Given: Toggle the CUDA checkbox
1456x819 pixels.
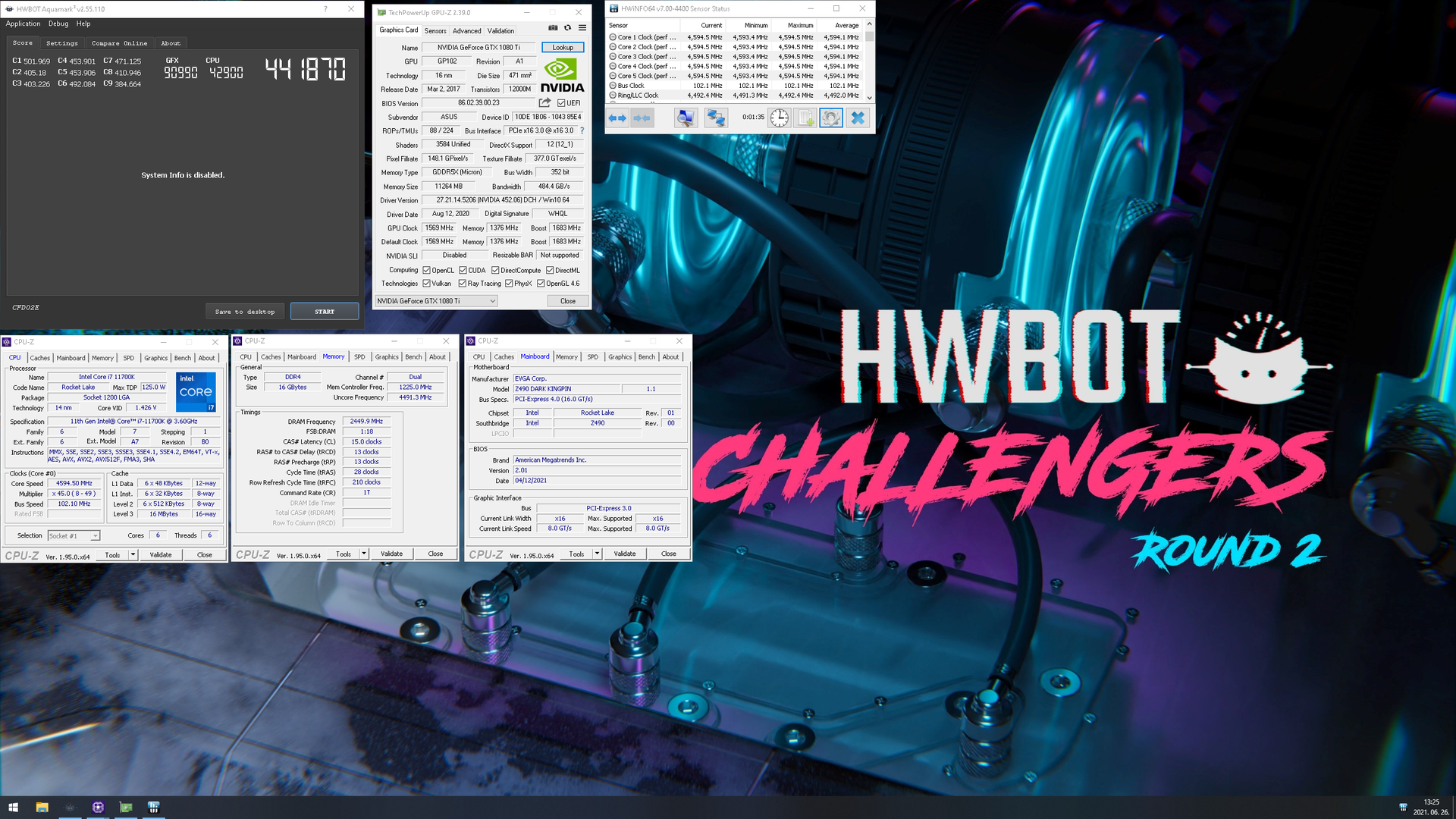Looking at the screenshot, I should [463, 270].
